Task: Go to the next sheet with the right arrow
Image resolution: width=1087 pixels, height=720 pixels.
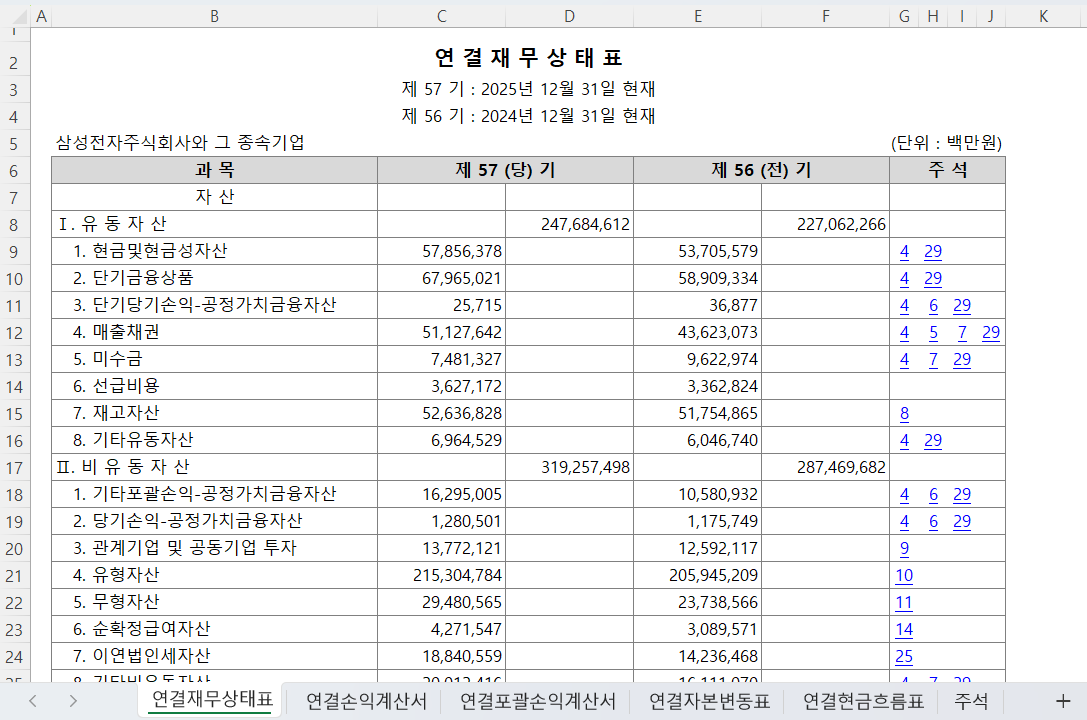Action: (73, 701)
